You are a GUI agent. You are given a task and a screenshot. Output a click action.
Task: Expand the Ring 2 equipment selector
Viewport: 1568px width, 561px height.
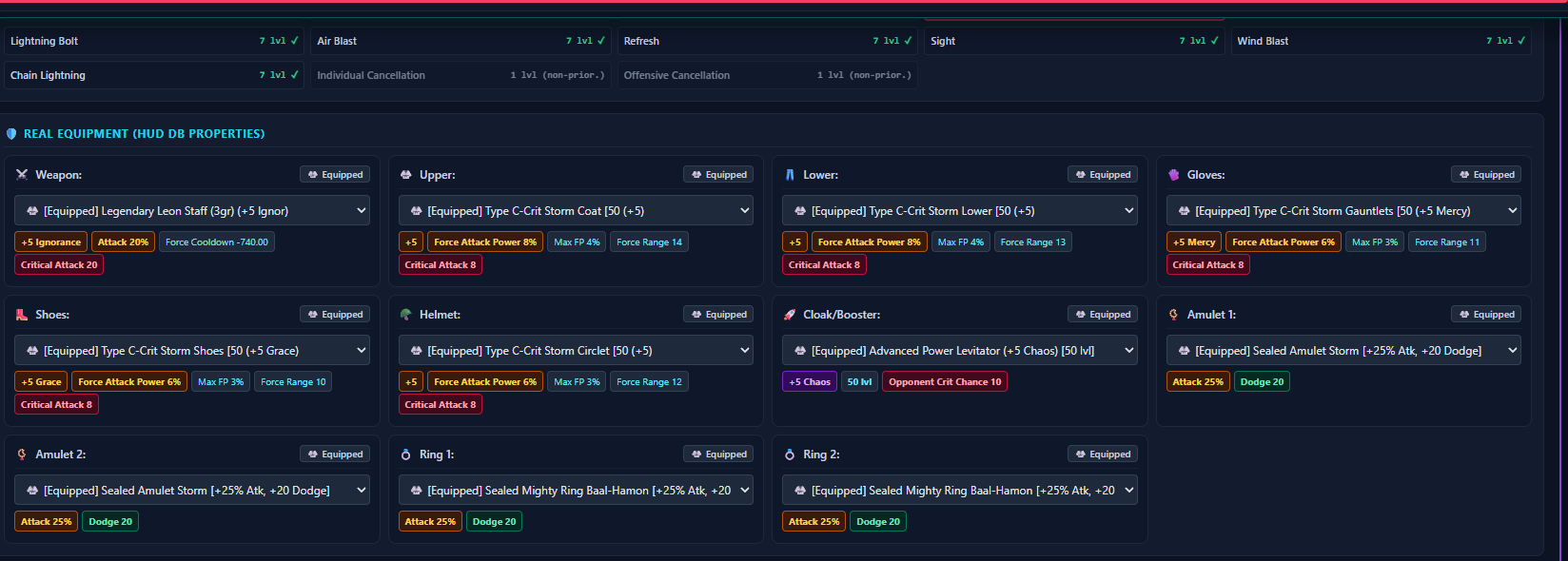coord(960,491)
